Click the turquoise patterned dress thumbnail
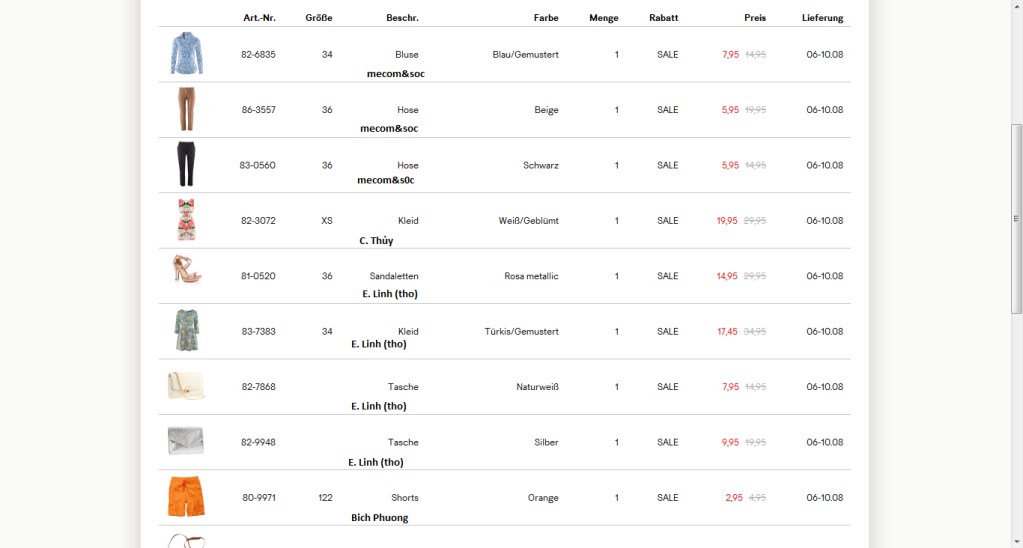Screen dimensions: 1023x548 click(x=186, y=330)
